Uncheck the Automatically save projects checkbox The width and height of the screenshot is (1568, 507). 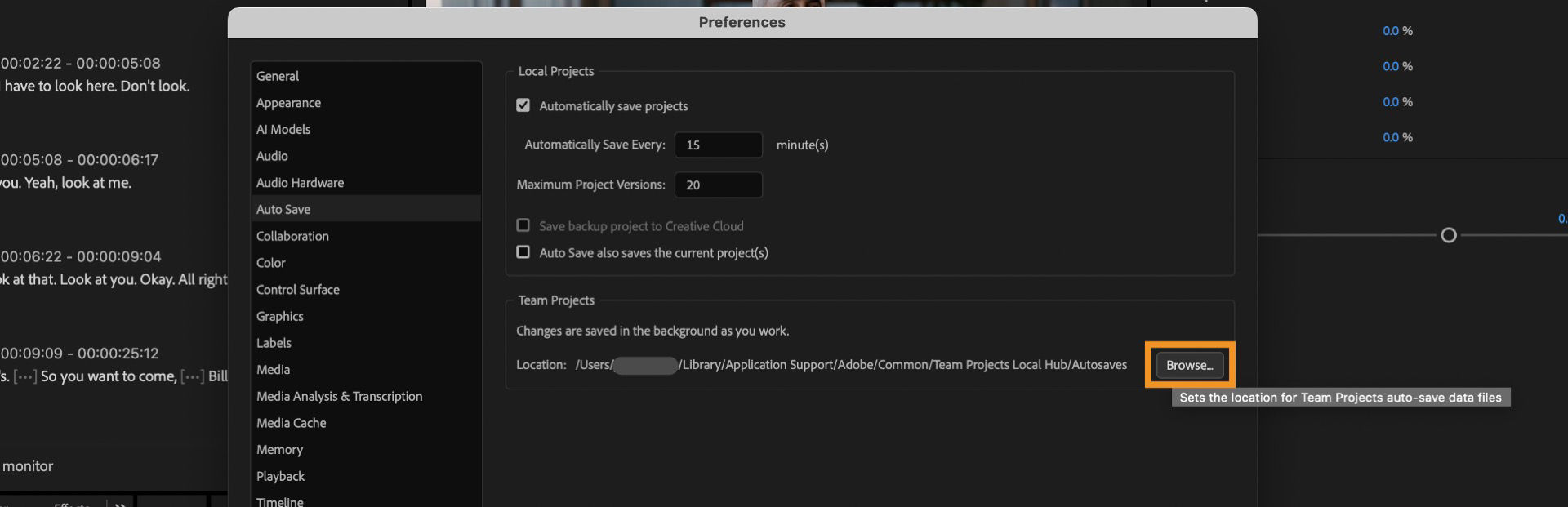click(523, 105)
